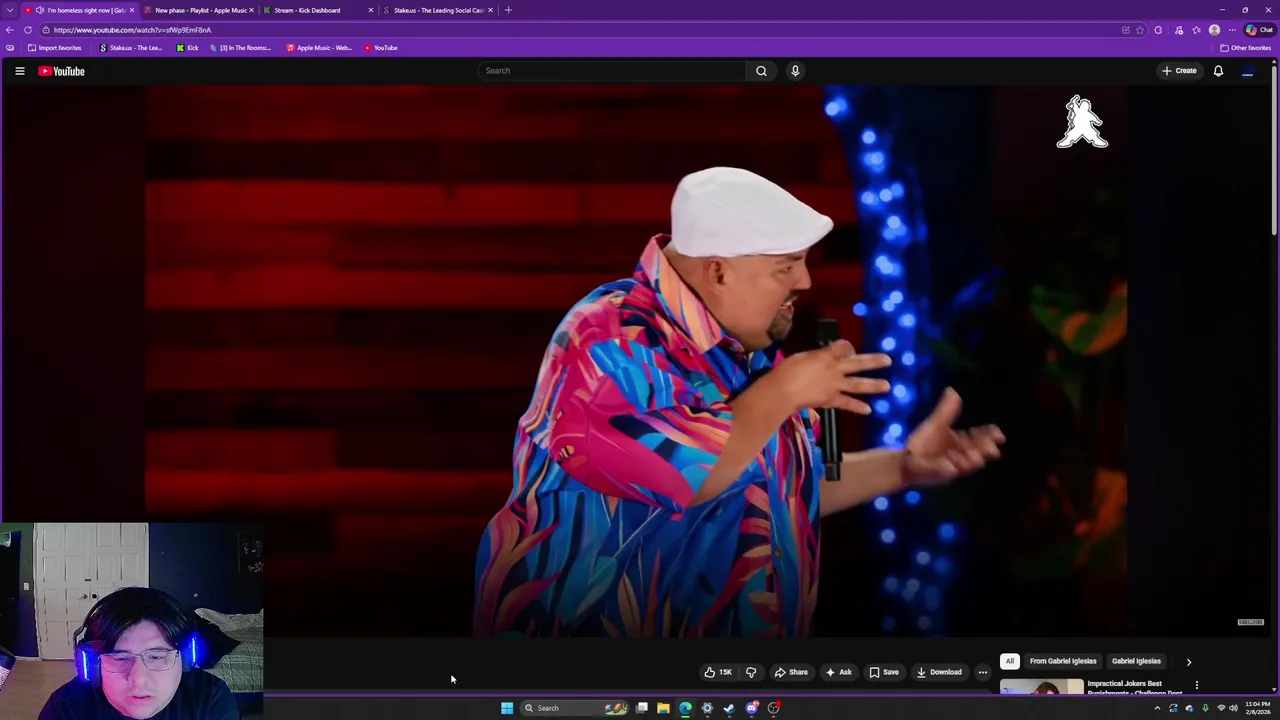Open Discord from the taskbar
Viewport: 1280px width, 720px height.
coord(751,708)
